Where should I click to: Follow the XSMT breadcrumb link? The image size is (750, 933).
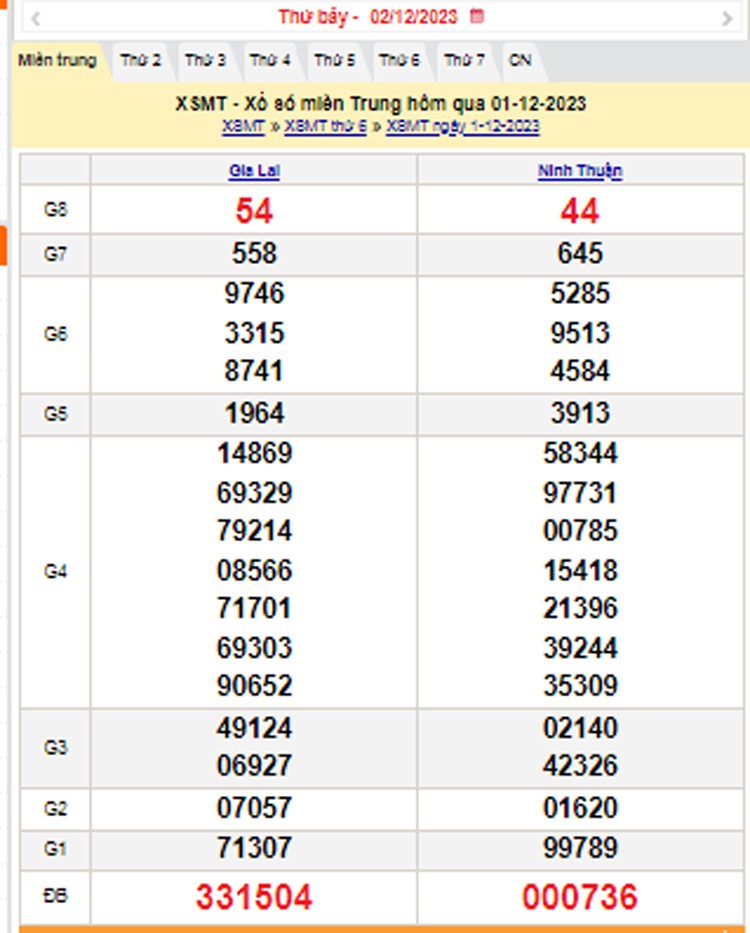[243, 126]
